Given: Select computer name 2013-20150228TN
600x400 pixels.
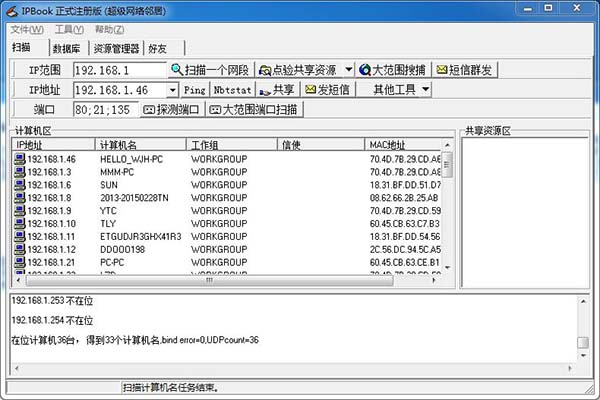Looking at the screenshot, I should click(134, 198).
